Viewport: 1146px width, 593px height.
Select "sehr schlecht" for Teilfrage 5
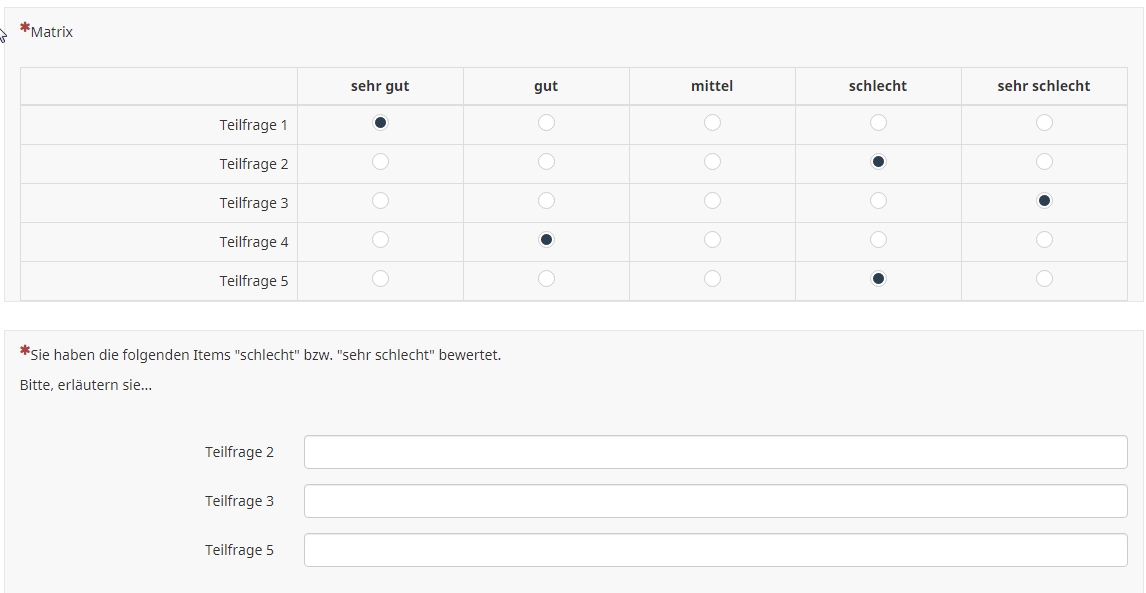point(1044,279)
